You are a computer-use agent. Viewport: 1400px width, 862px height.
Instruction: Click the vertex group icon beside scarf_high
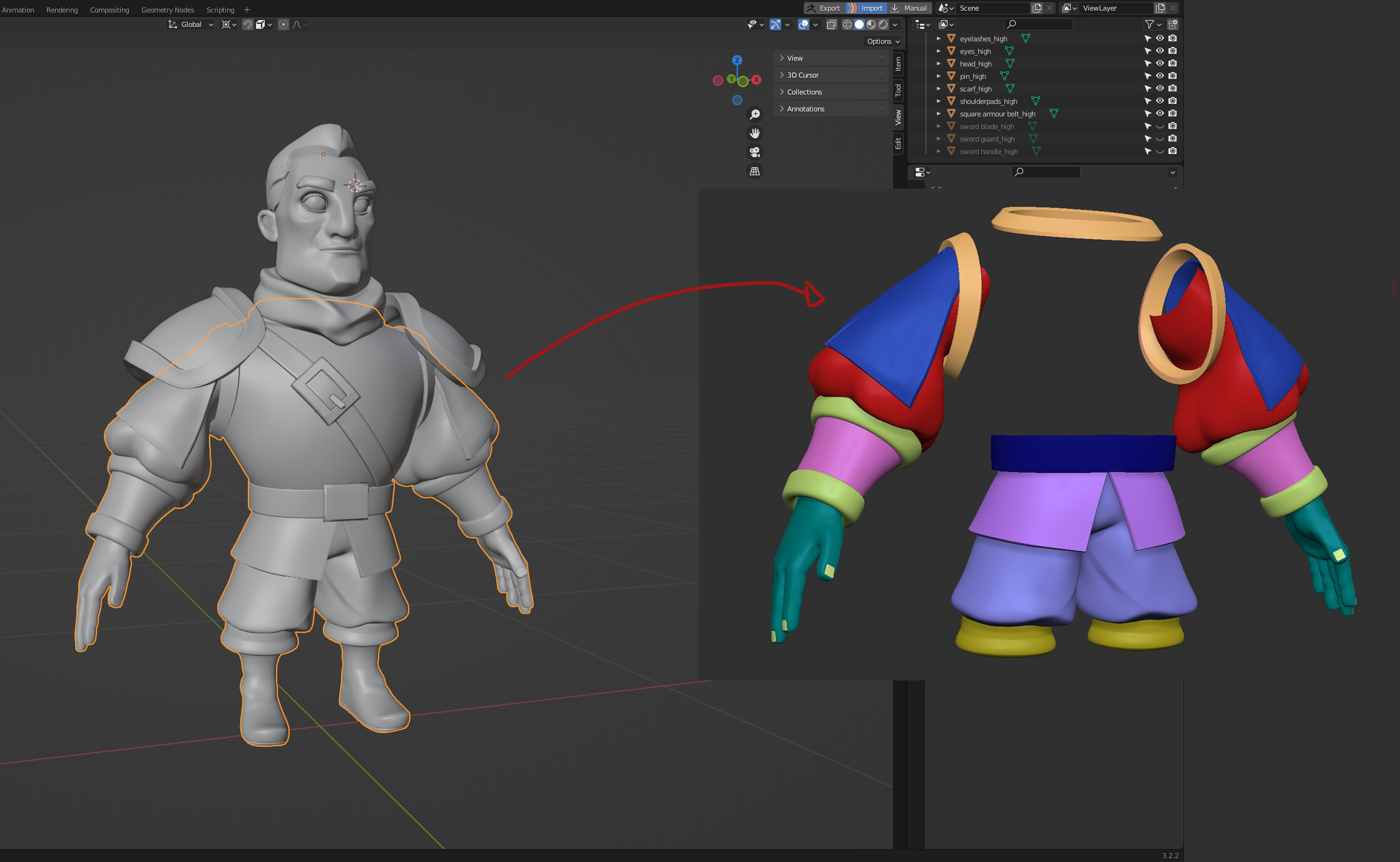[x=1010, y=88]
